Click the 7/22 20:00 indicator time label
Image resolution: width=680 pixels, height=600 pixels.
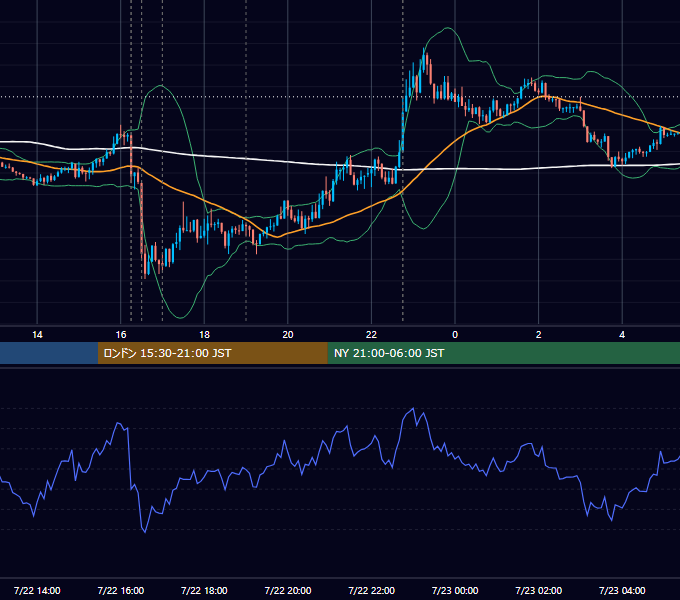point(288,590)
